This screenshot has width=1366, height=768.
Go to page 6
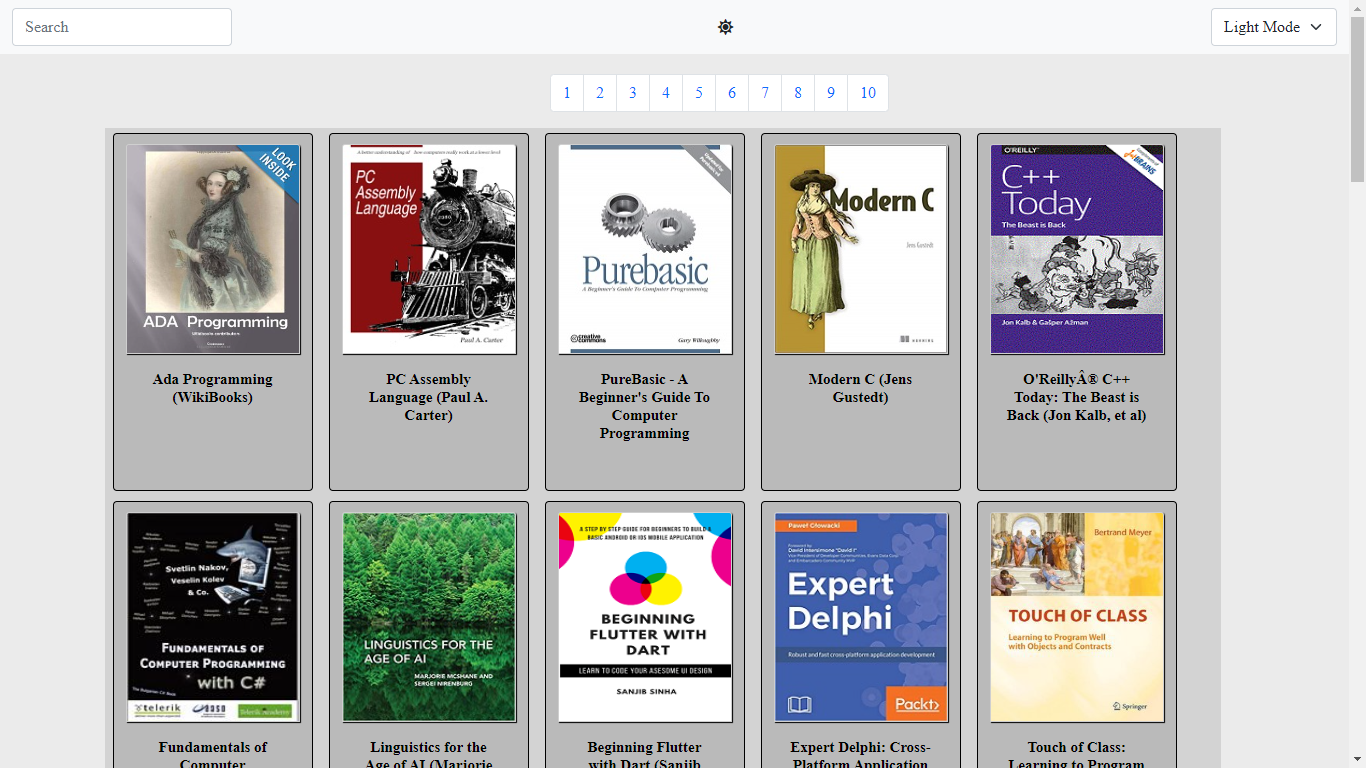pos(732,93)
